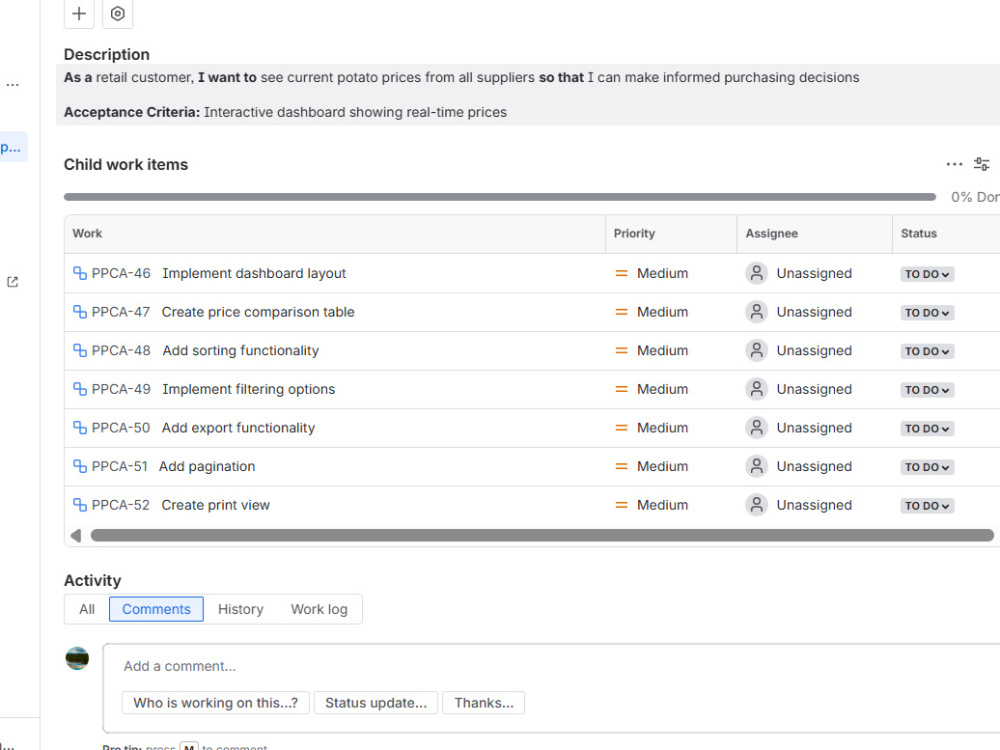This screenshot has height=750, width=1000.
Task: Switch to the History tab
Action: click(240, 609)
